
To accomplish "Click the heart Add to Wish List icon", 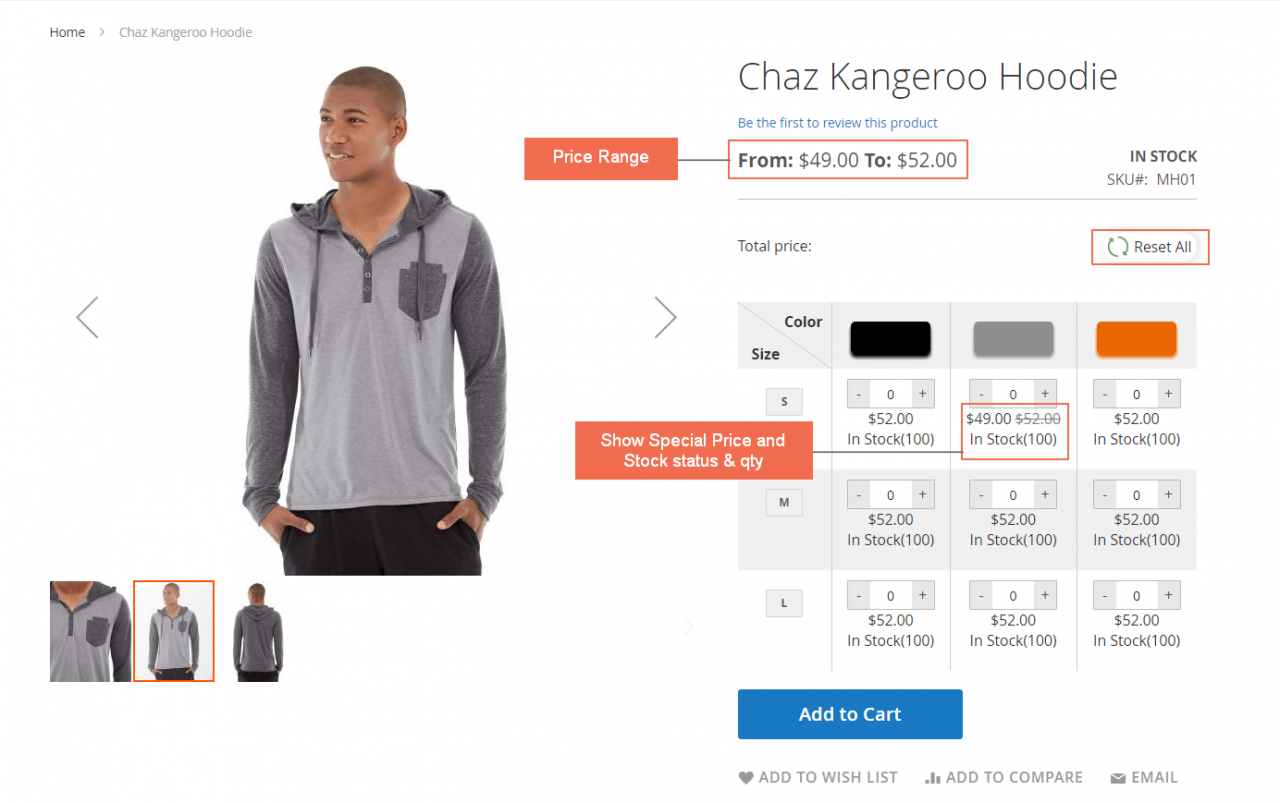I will point(746,778).
